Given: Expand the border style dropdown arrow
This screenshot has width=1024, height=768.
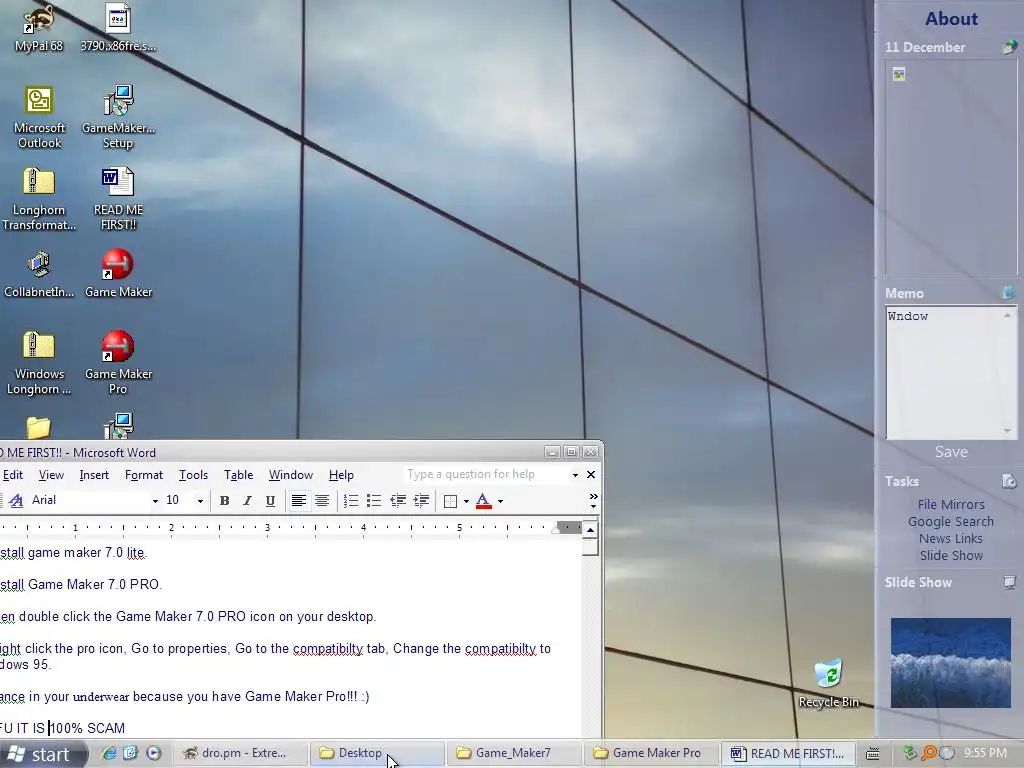Looking at the screenshot, I should click(x=466, y=502).
